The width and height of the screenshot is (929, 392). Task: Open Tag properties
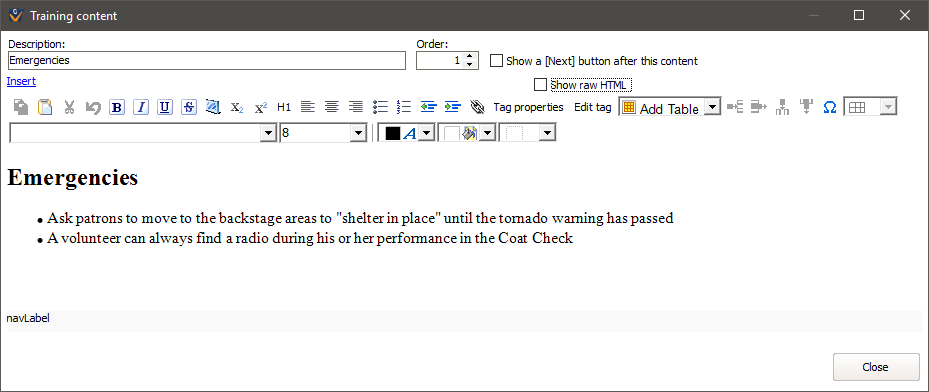coord(528,107)
